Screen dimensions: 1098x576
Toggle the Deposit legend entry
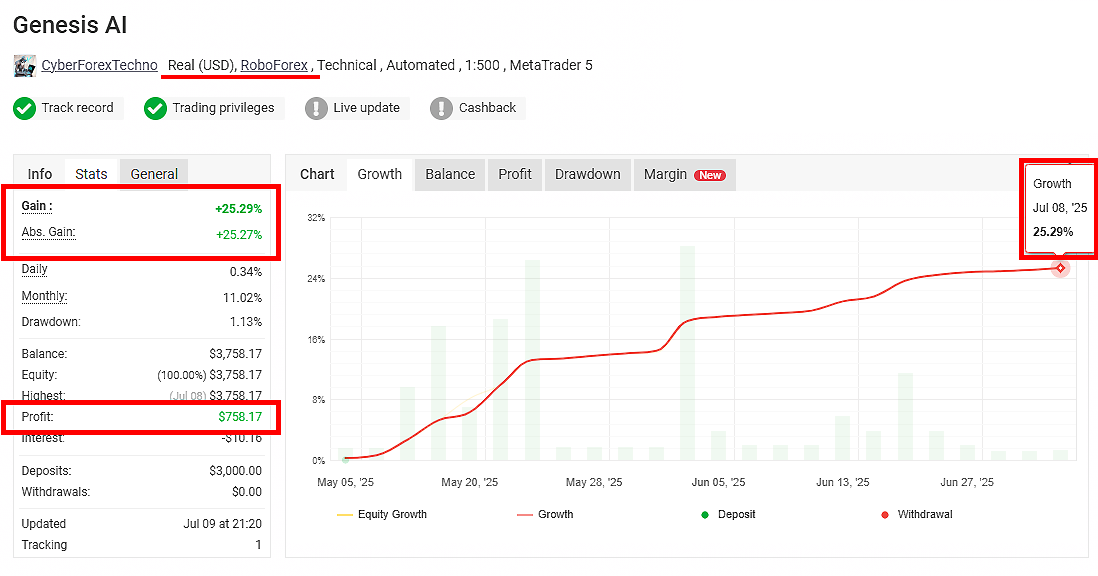(728, 514)
